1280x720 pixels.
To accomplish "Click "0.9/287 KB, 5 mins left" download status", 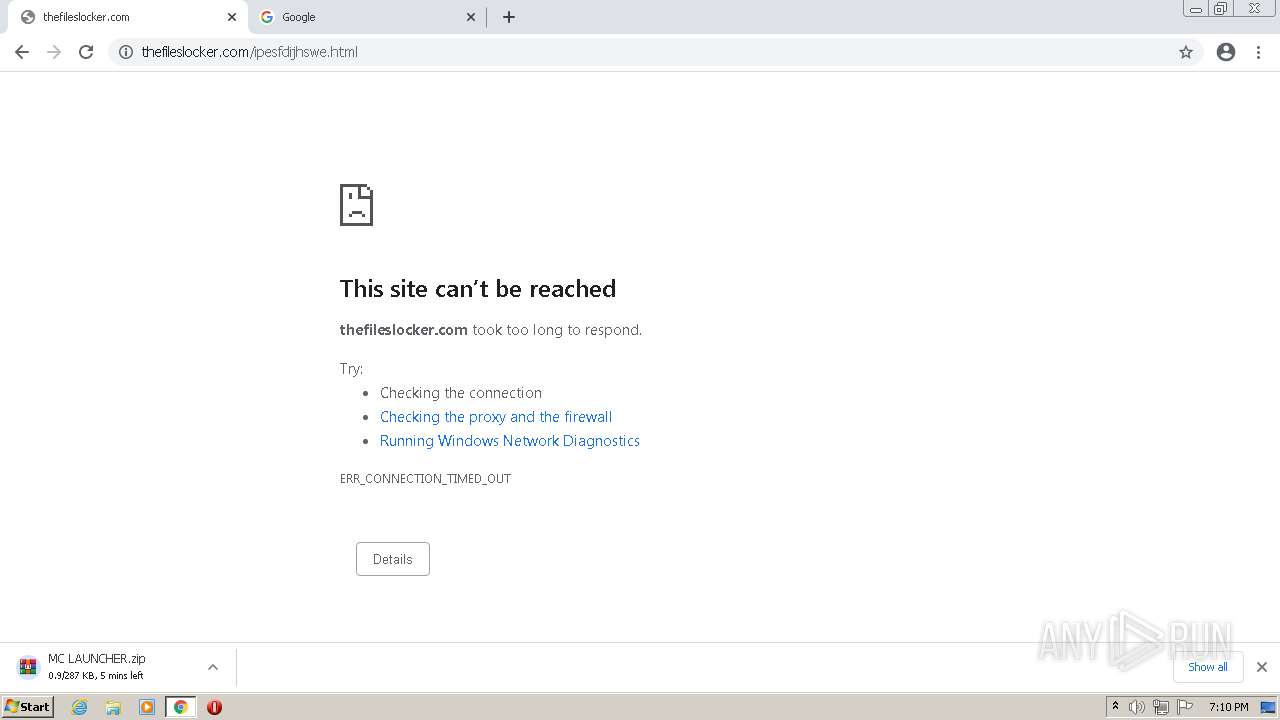I will 96,676.
